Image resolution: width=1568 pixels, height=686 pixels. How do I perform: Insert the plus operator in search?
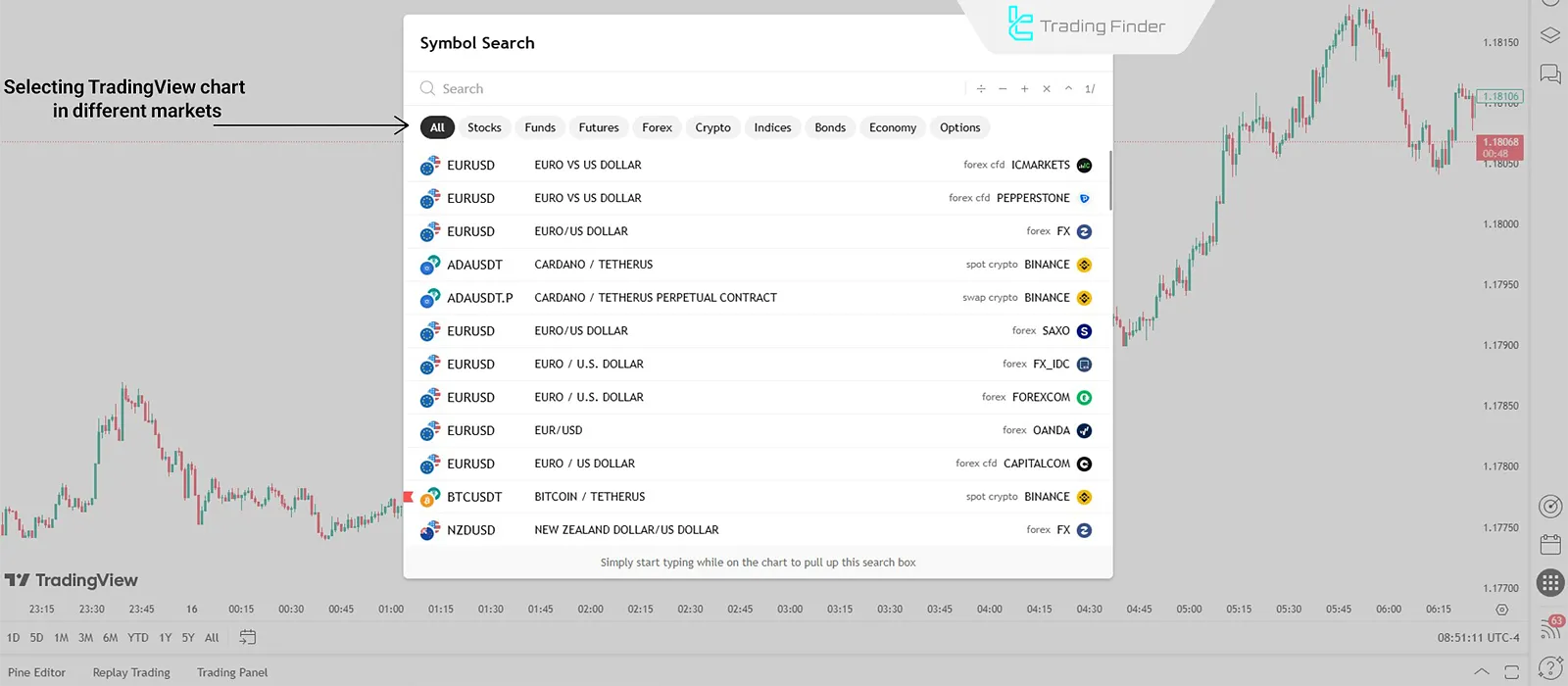(1024, 89)
